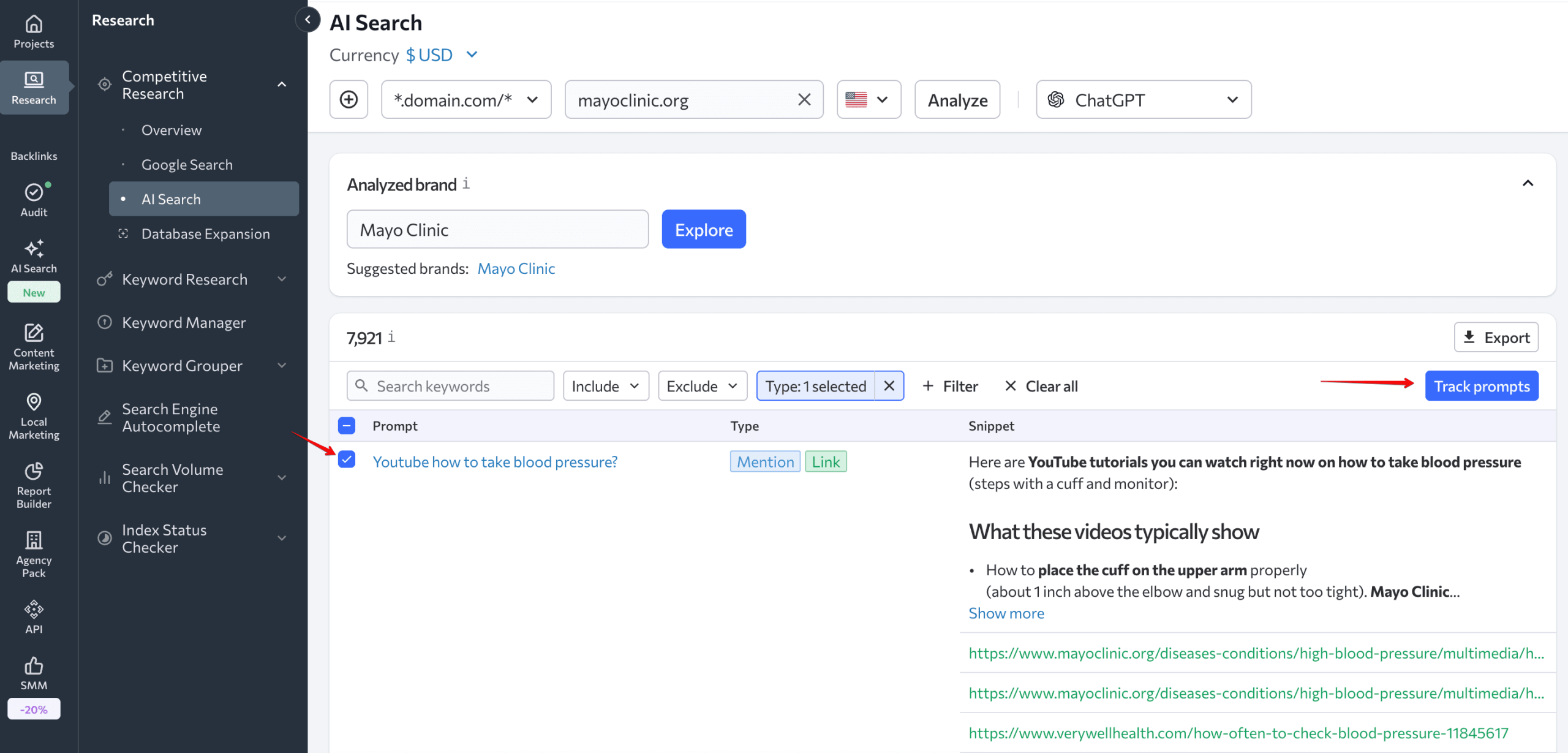Open the Audit tool icon
This screenshot has width=1568, height=753.
point(34,192)
